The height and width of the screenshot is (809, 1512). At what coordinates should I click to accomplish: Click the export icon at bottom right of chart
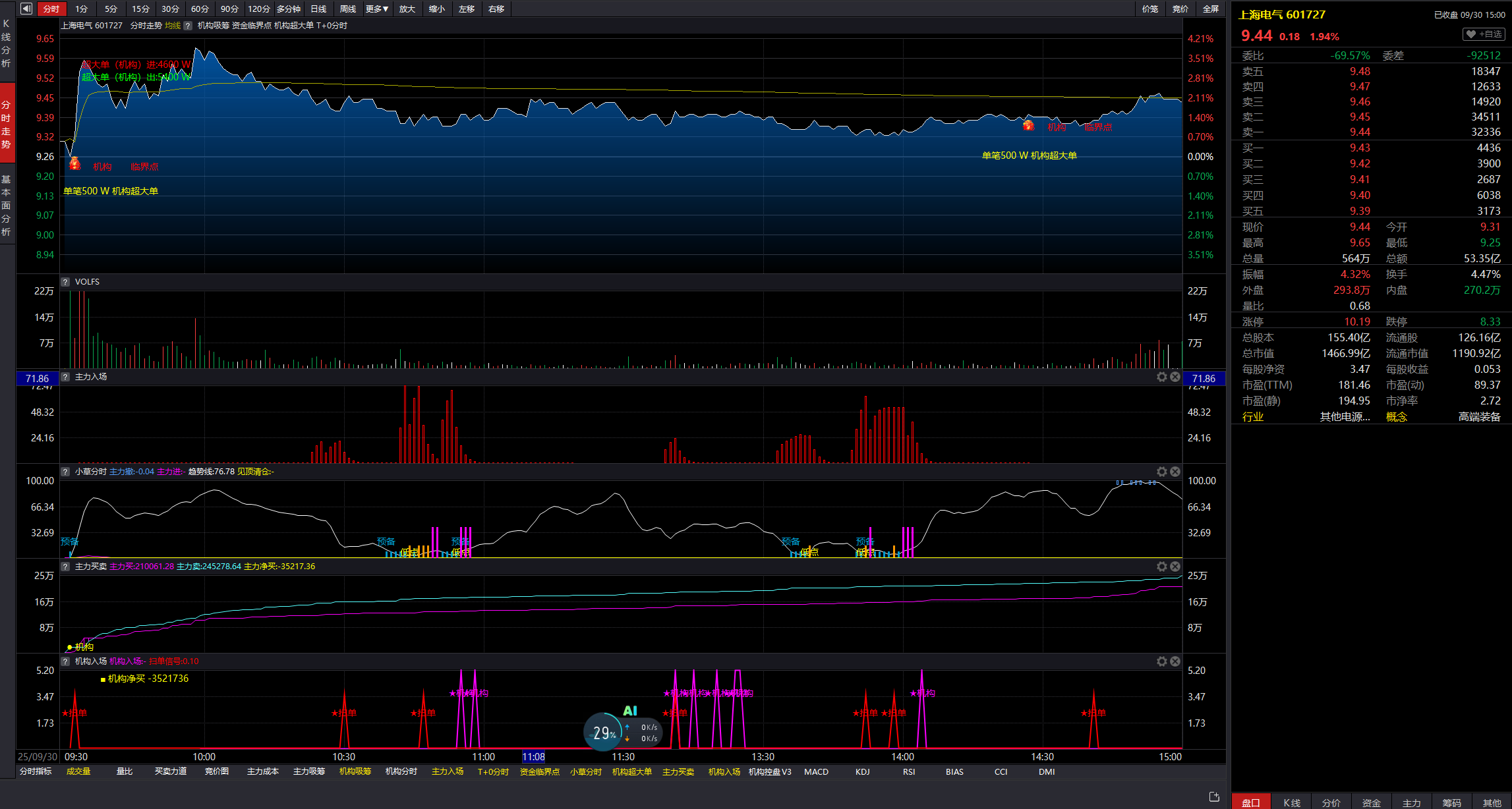pyautogui.click(x=1214, y=797)
